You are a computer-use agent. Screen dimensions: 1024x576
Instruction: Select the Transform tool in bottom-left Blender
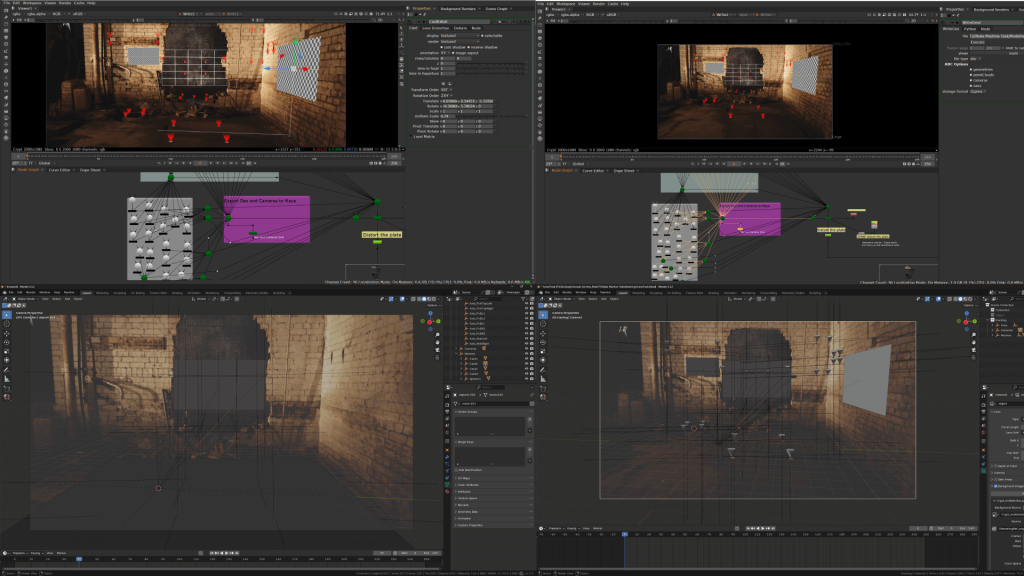click(x=7, y=360)
